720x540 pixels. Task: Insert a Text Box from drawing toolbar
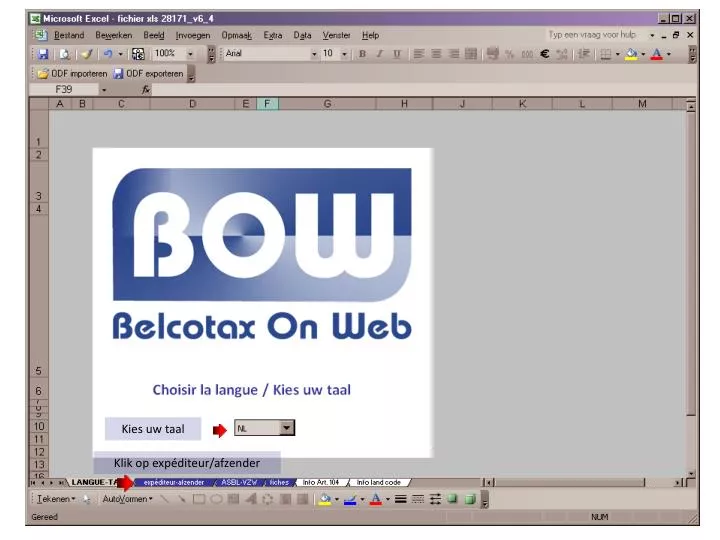point(234,499)
